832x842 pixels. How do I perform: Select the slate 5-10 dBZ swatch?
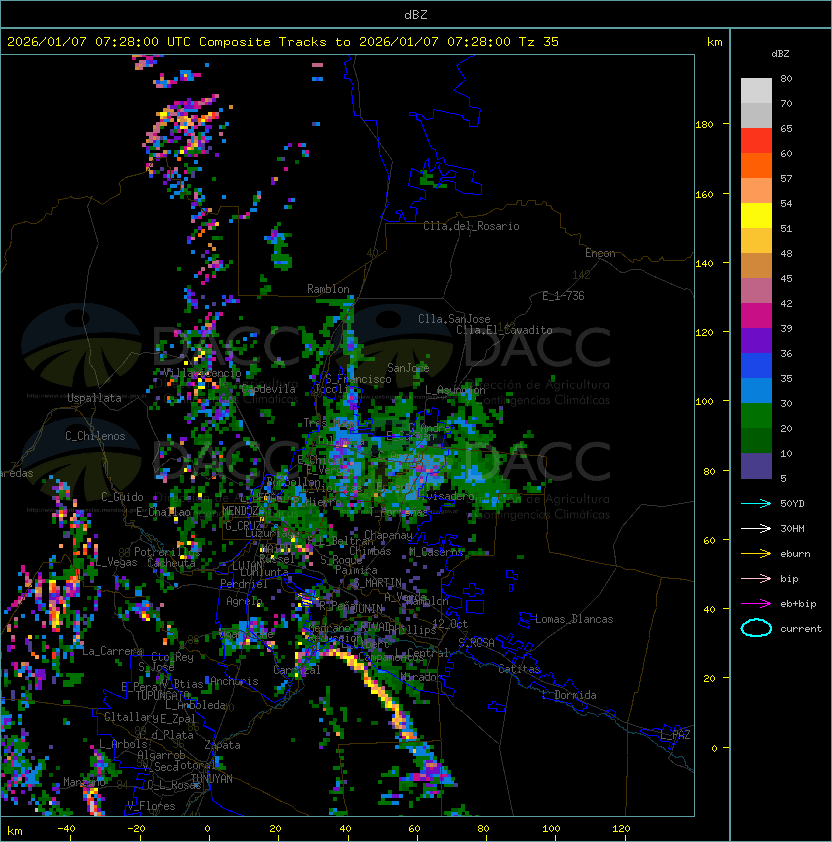coord(756,466)
